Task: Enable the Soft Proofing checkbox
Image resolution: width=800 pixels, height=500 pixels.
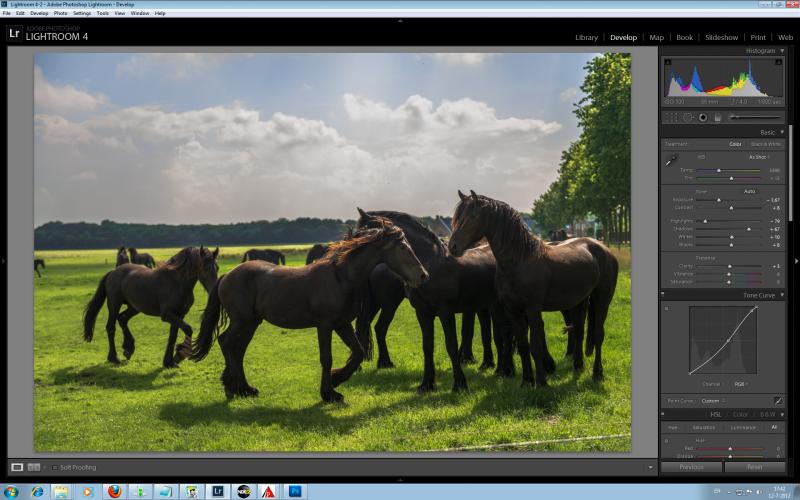Action: 54,467
